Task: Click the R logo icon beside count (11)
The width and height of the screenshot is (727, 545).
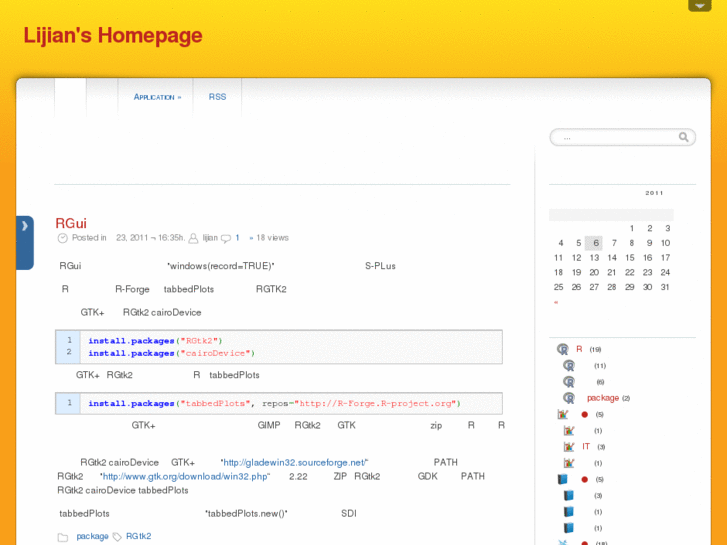Action: click(569, 365)
